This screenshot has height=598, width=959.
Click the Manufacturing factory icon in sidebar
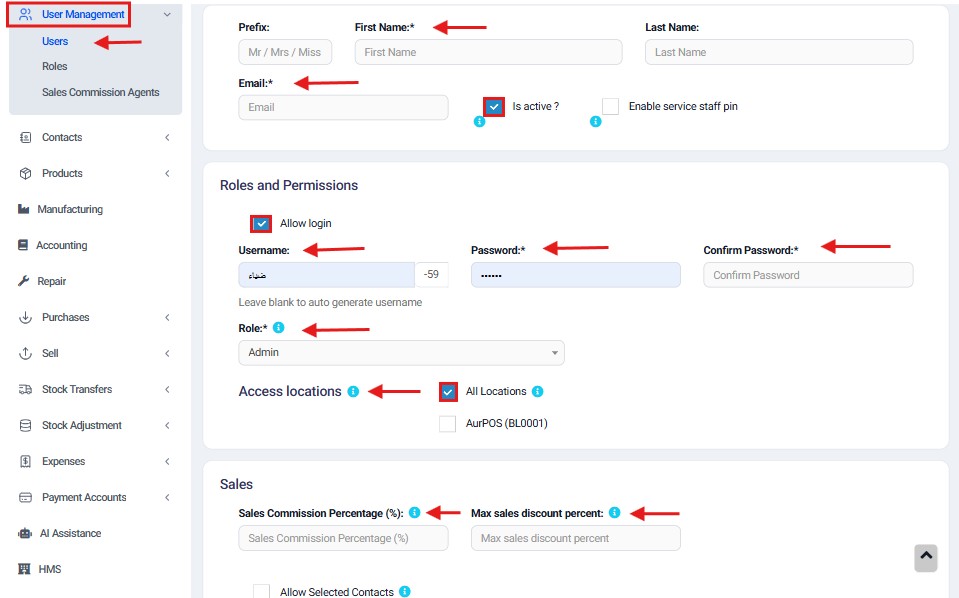[x=24, y=209]
